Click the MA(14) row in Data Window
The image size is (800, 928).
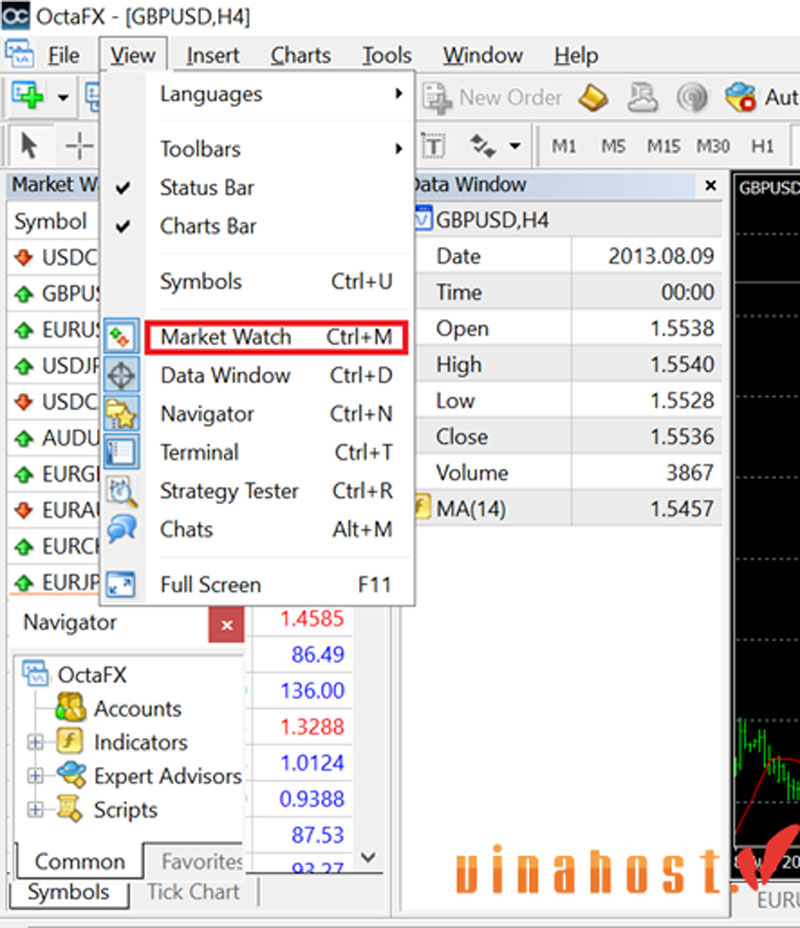pyautogui.click(x=568, y=508)
